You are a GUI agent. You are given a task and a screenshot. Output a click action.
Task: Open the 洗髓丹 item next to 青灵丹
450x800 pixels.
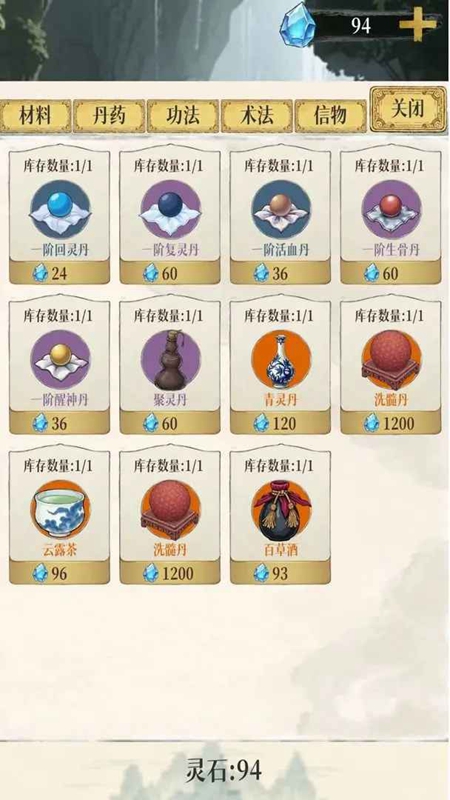[391, 364]
